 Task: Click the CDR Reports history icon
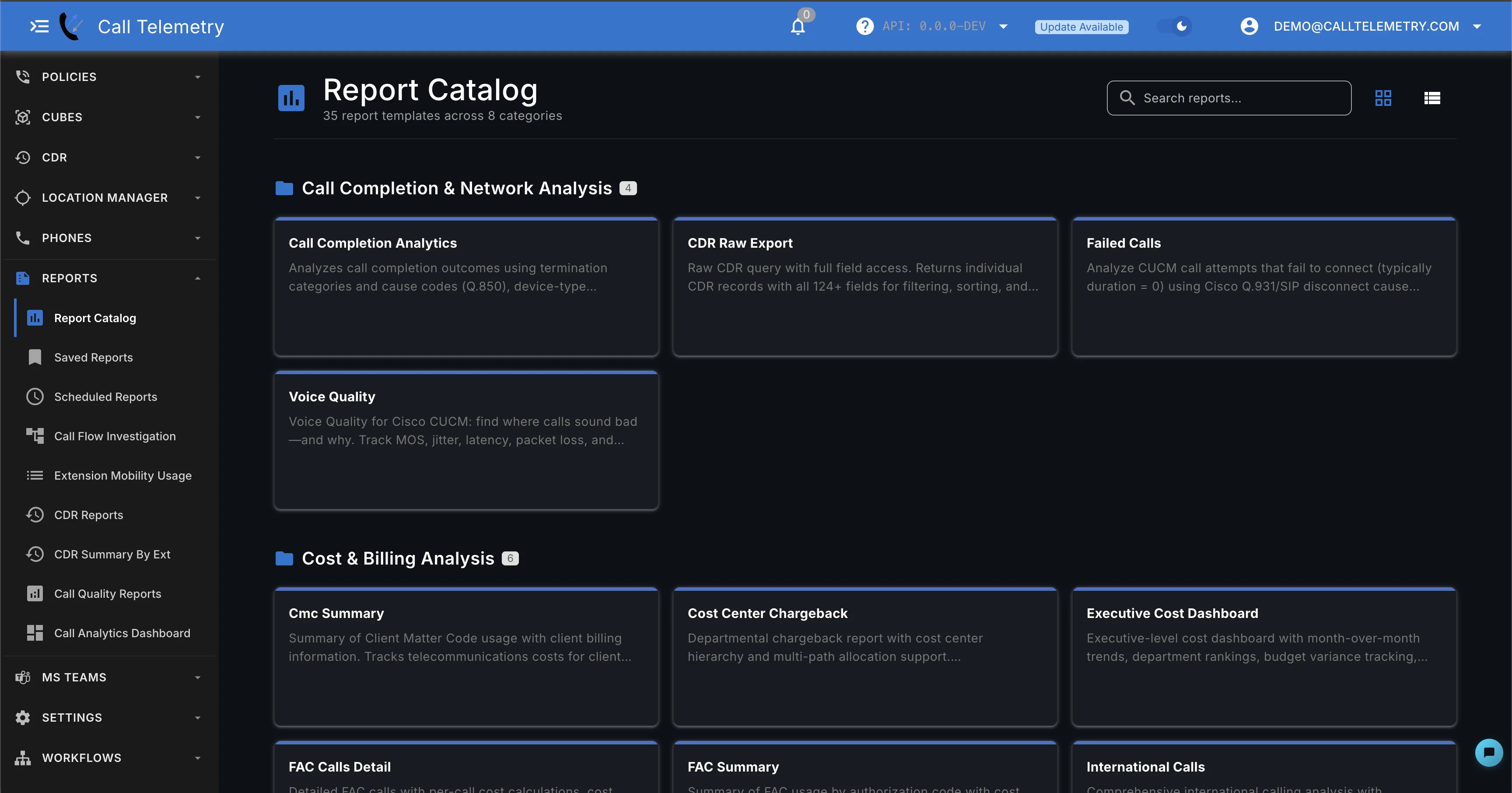[x=35, y=515]
